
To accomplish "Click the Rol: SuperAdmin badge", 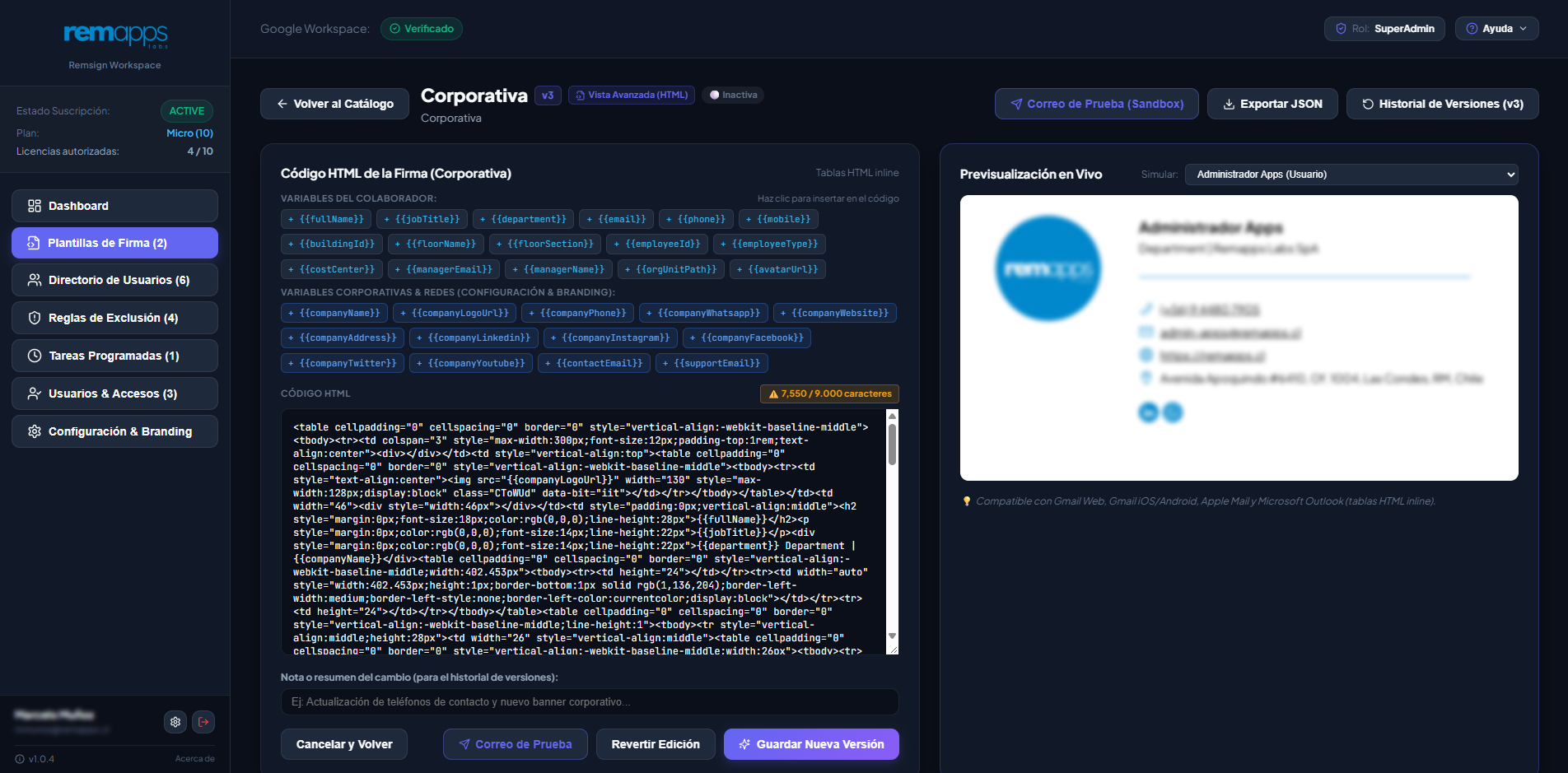I will coord(1384,29).
